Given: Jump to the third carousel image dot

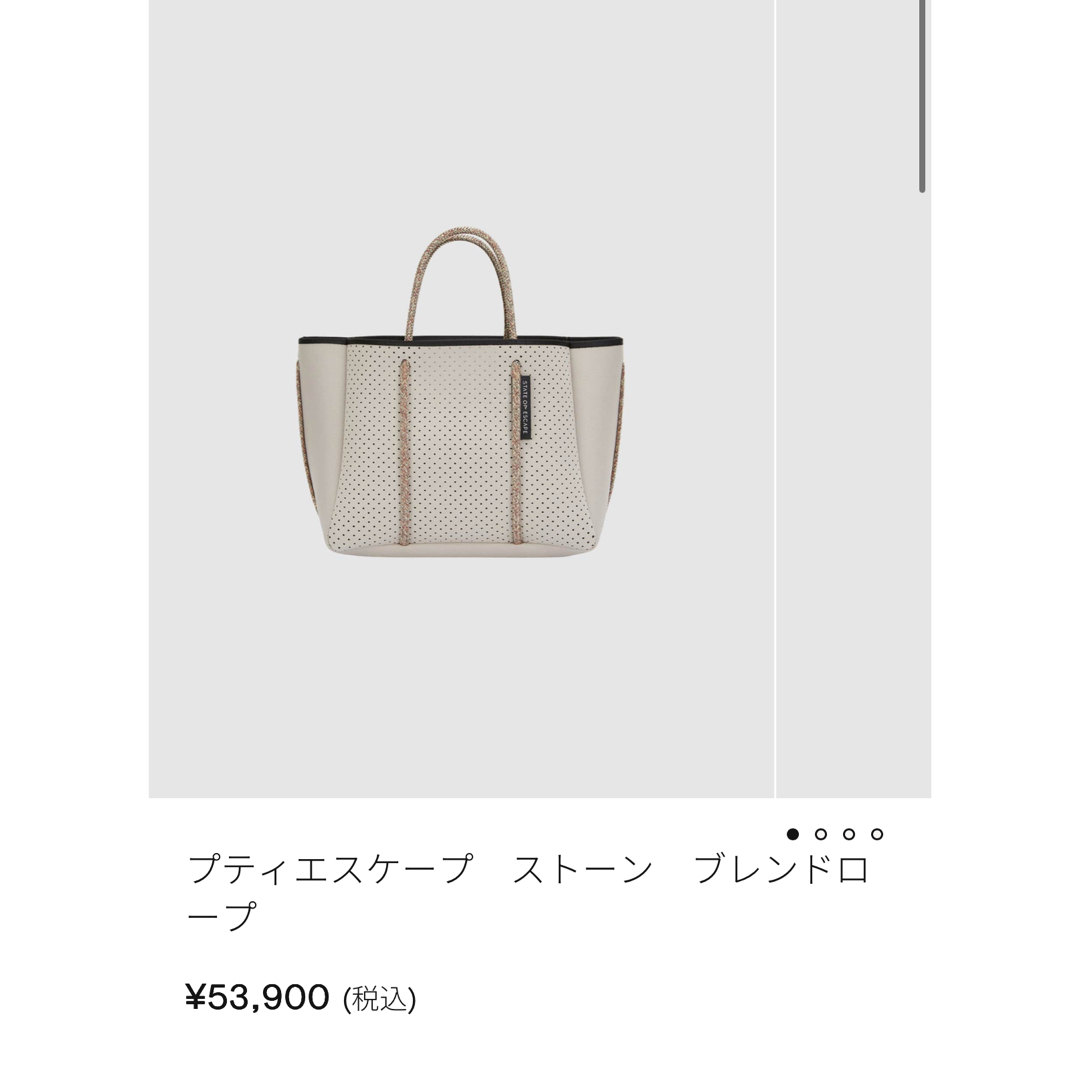Looking at the screenshot, I should 849,834.
